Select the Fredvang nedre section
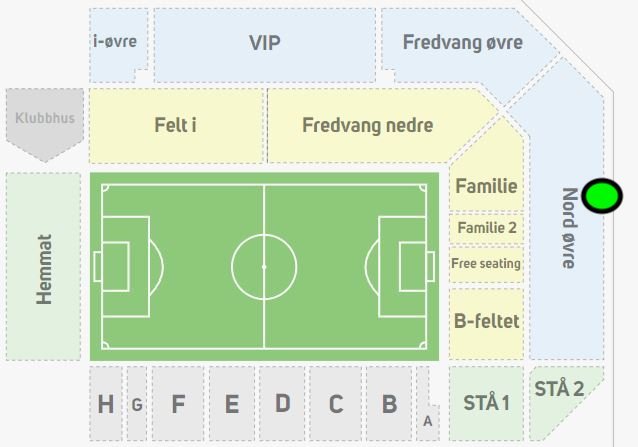The image size is (638, 447). point(367,126)
